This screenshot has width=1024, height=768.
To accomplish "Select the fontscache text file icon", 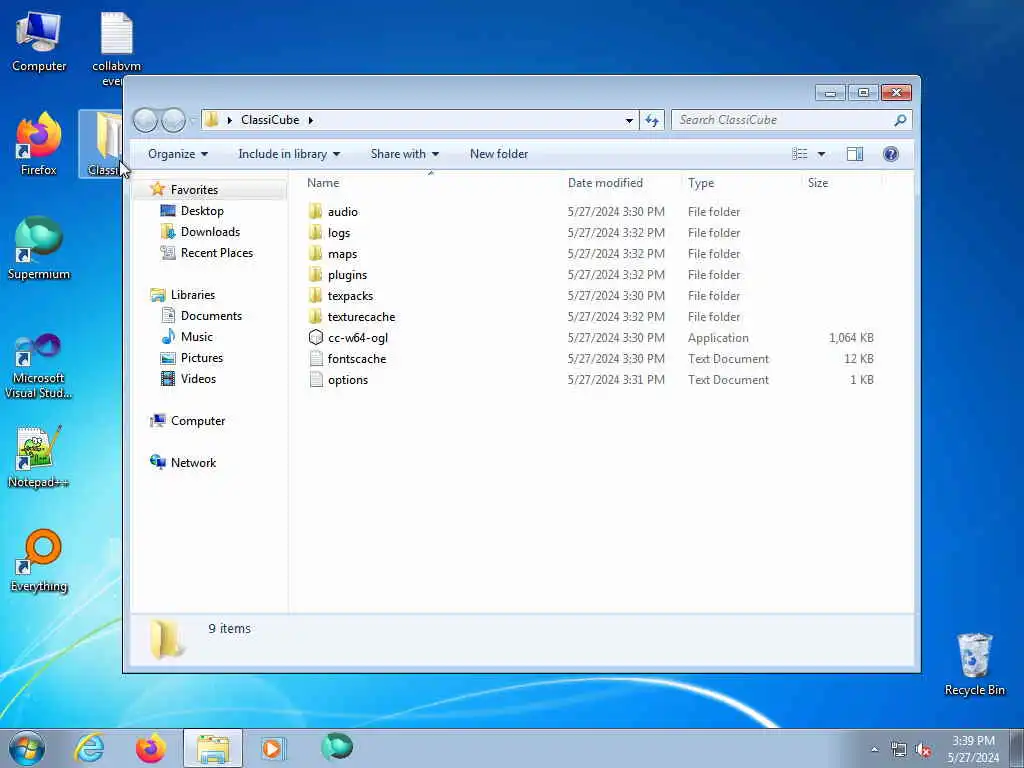I will (x=315, y=358).
